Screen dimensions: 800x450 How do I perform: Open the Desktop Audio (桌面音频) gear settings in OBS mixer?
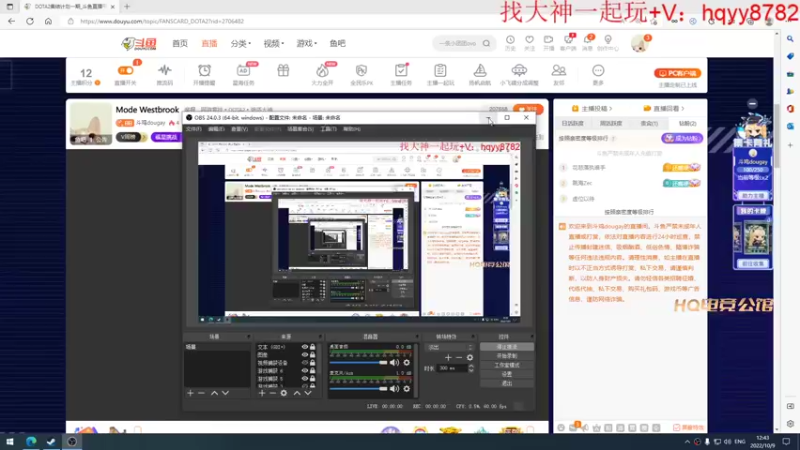[x=407, y=363]
